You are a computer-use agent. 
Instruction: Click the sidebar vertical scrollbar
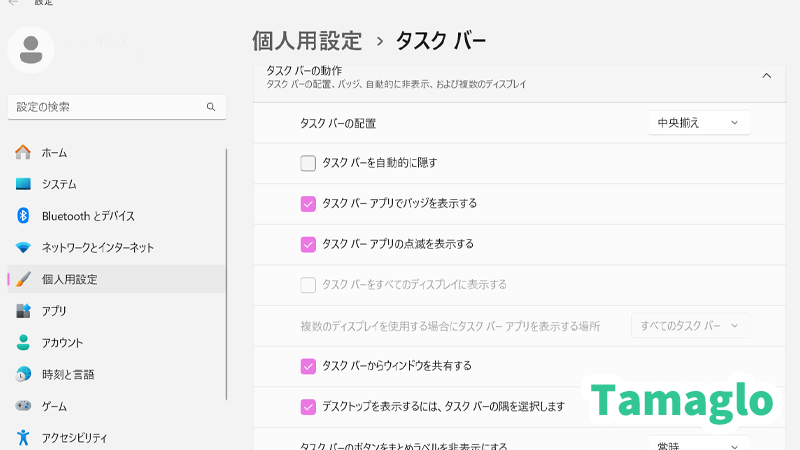click(226, 274)
